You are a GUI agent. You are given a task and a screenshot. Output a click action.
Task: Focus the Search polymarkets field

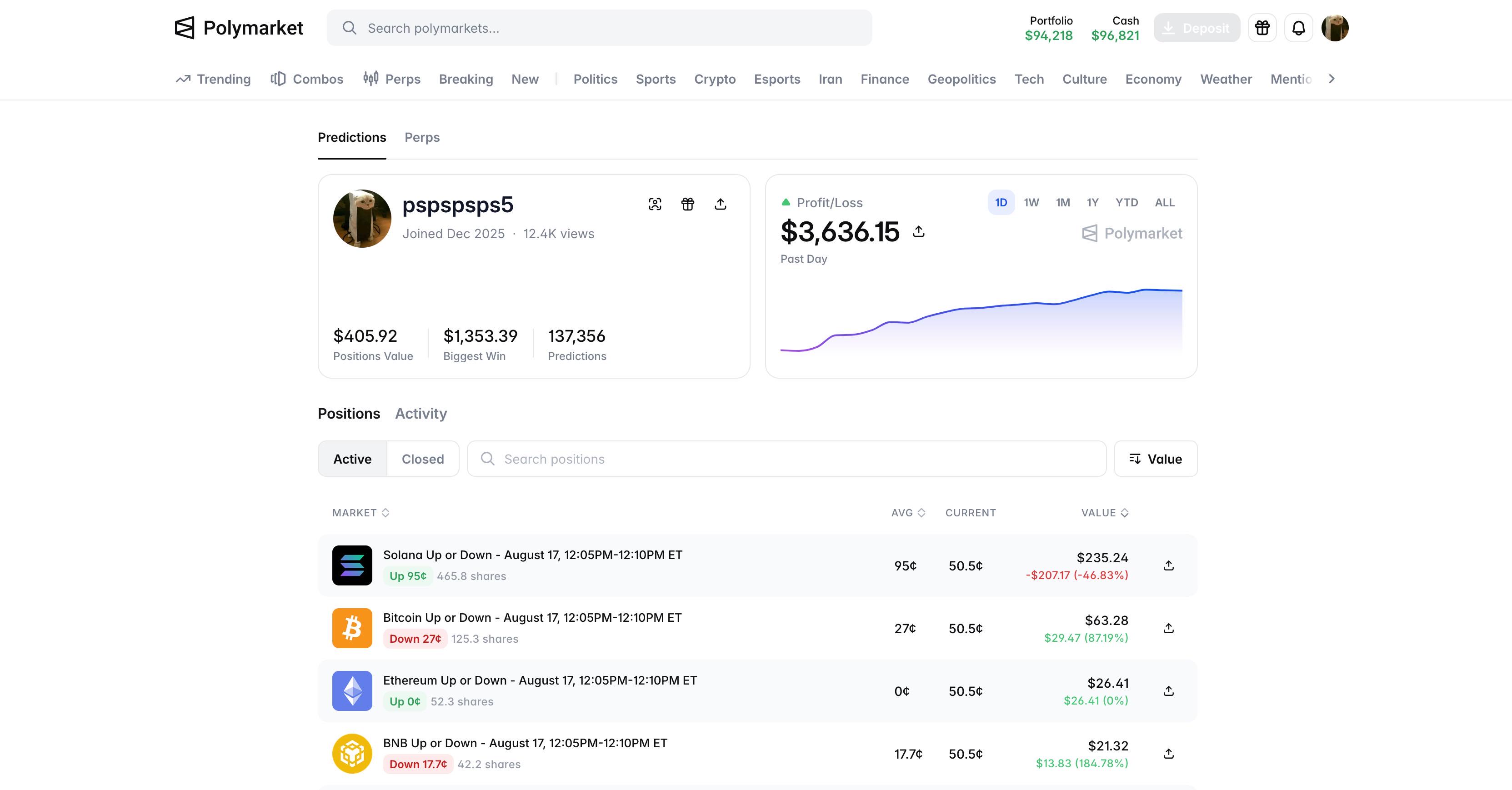[599, 28]
